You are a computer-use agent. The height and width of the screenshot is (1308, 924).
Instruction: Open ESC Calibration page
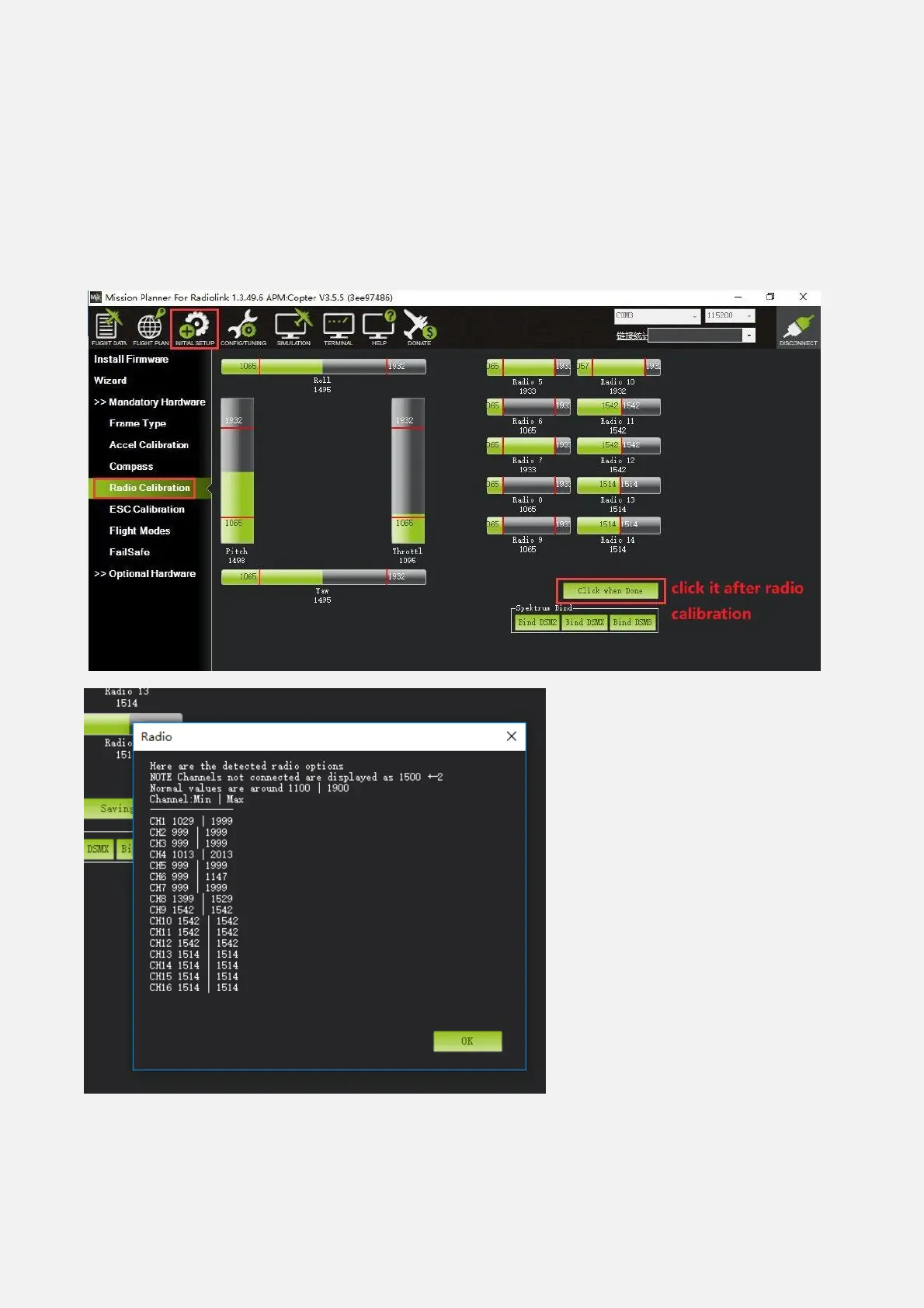[147, 510]
